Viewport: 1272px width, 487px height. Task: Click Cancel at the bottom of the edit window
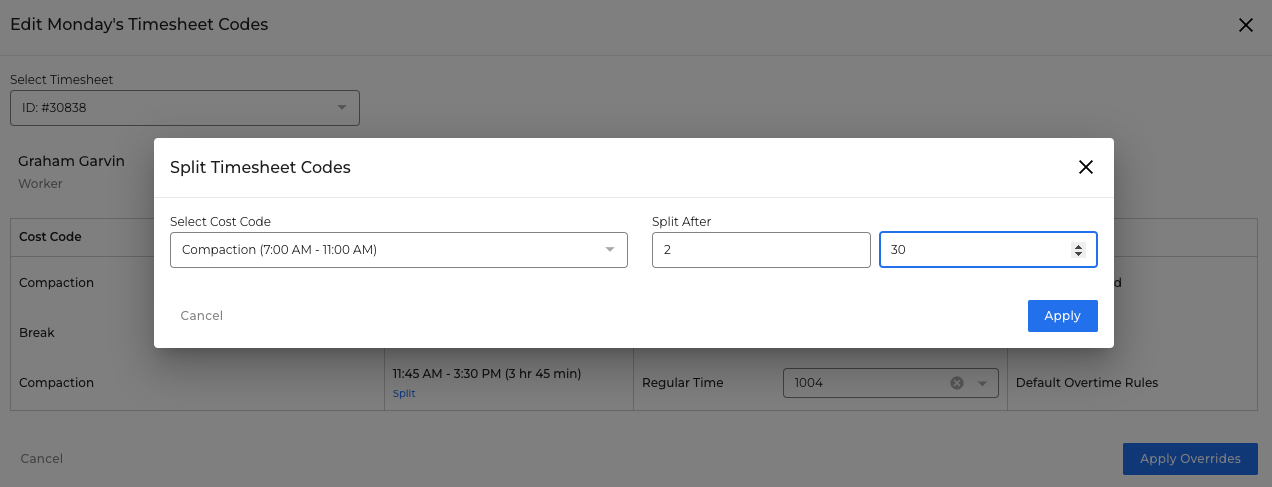[42, 459]
